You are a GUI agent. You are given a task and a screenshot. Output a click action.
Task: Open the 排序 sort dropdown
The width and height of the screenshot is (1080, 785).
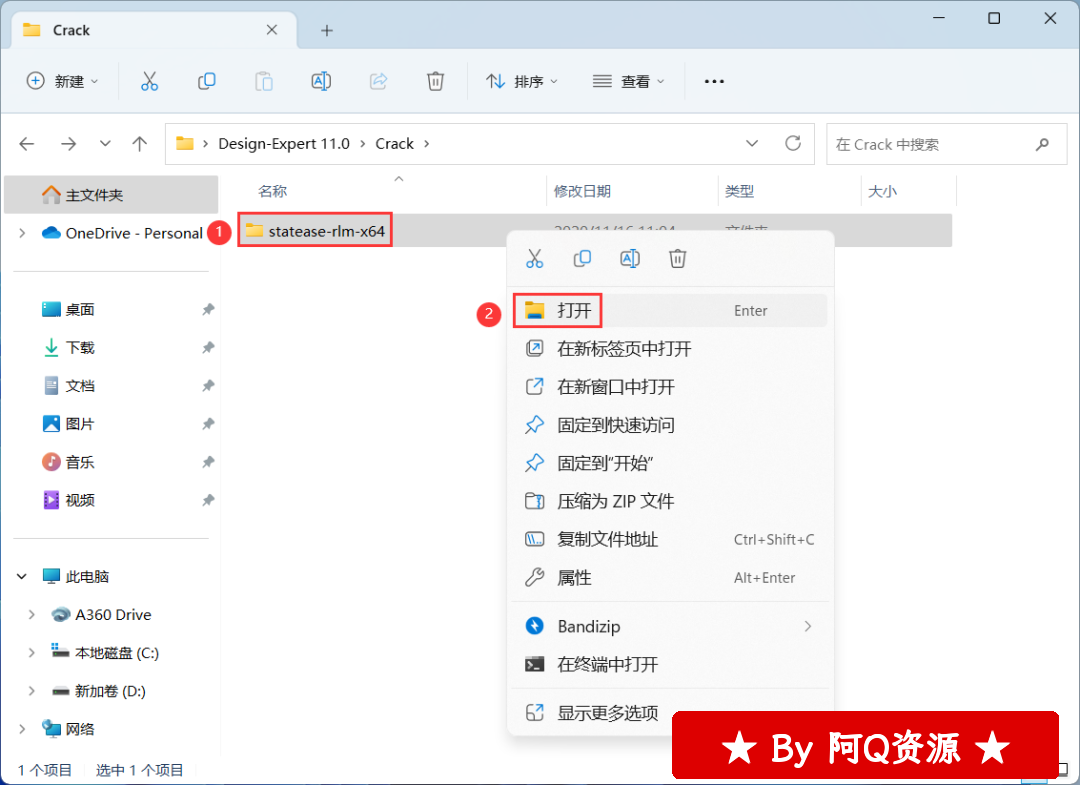(522, 81)
